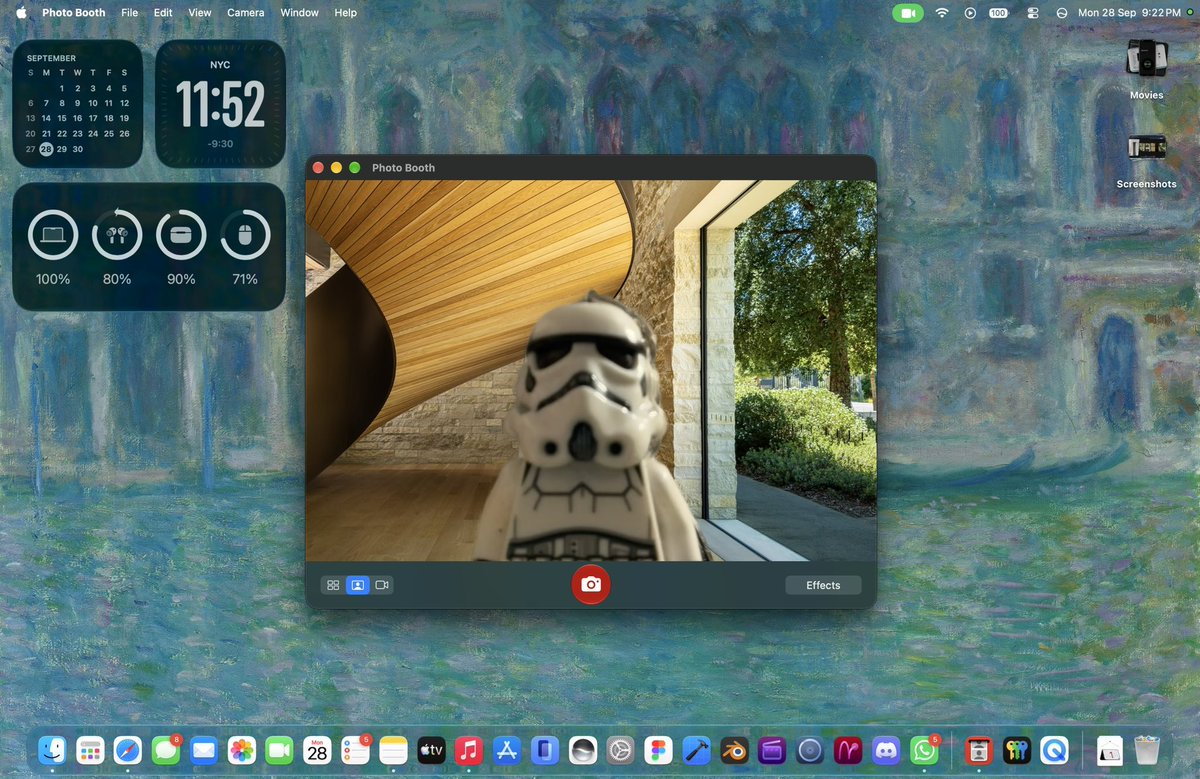Open the Apple TV app from the Dock

click(x=431, y=750)
